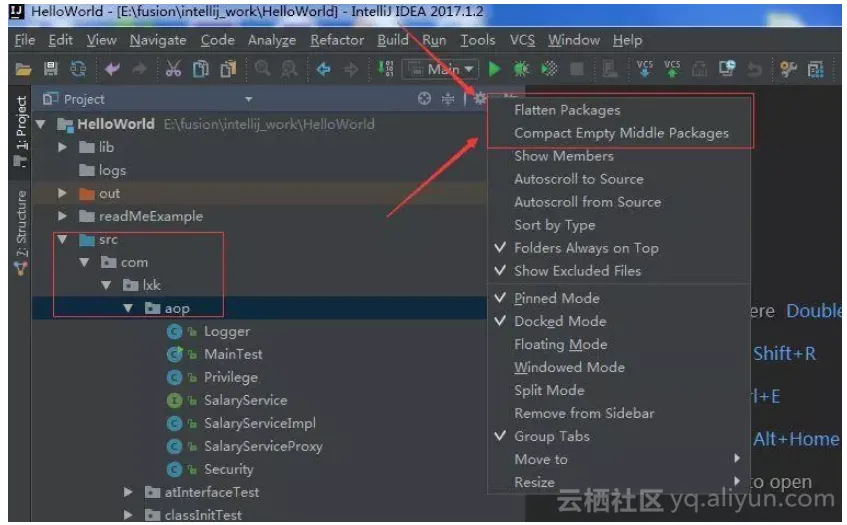
Task: Open the Project panel gear settings icon
Action: [480, 99]
